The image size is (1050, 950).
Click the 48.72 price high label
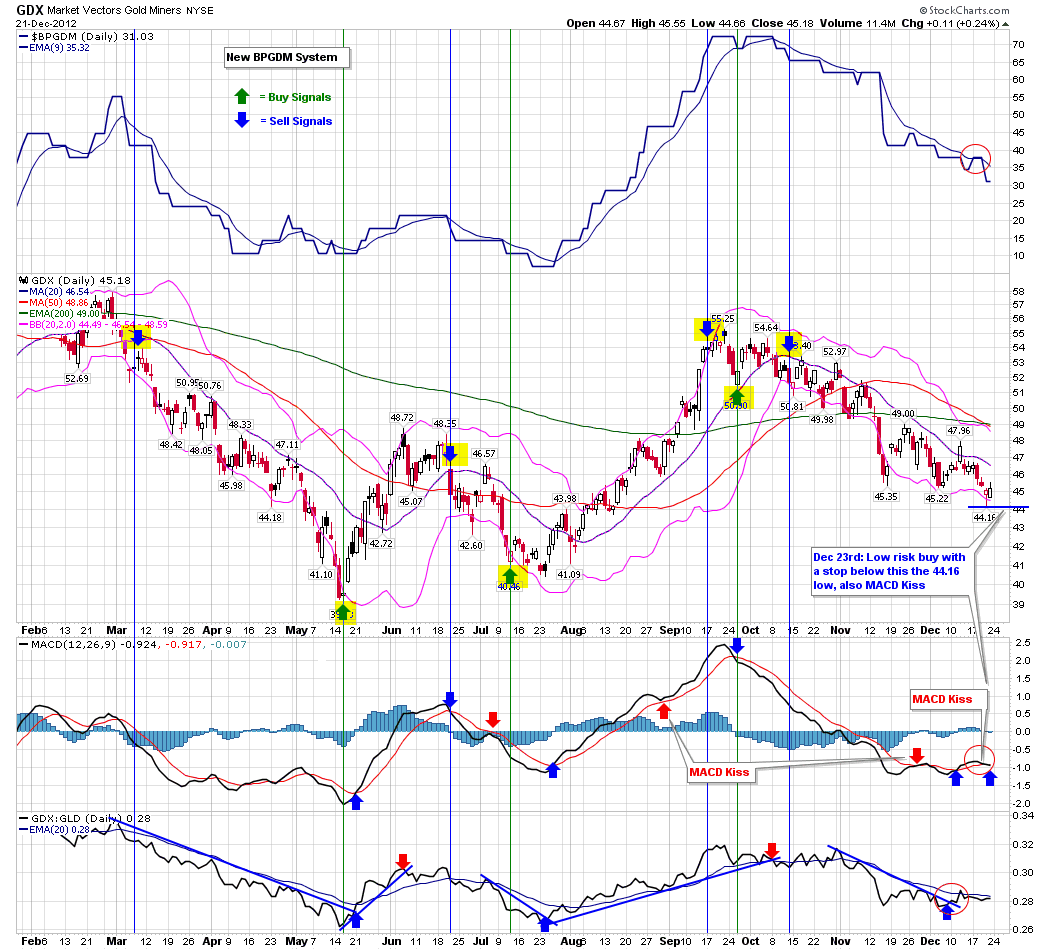pyautogui.click(x=402, y=418)
